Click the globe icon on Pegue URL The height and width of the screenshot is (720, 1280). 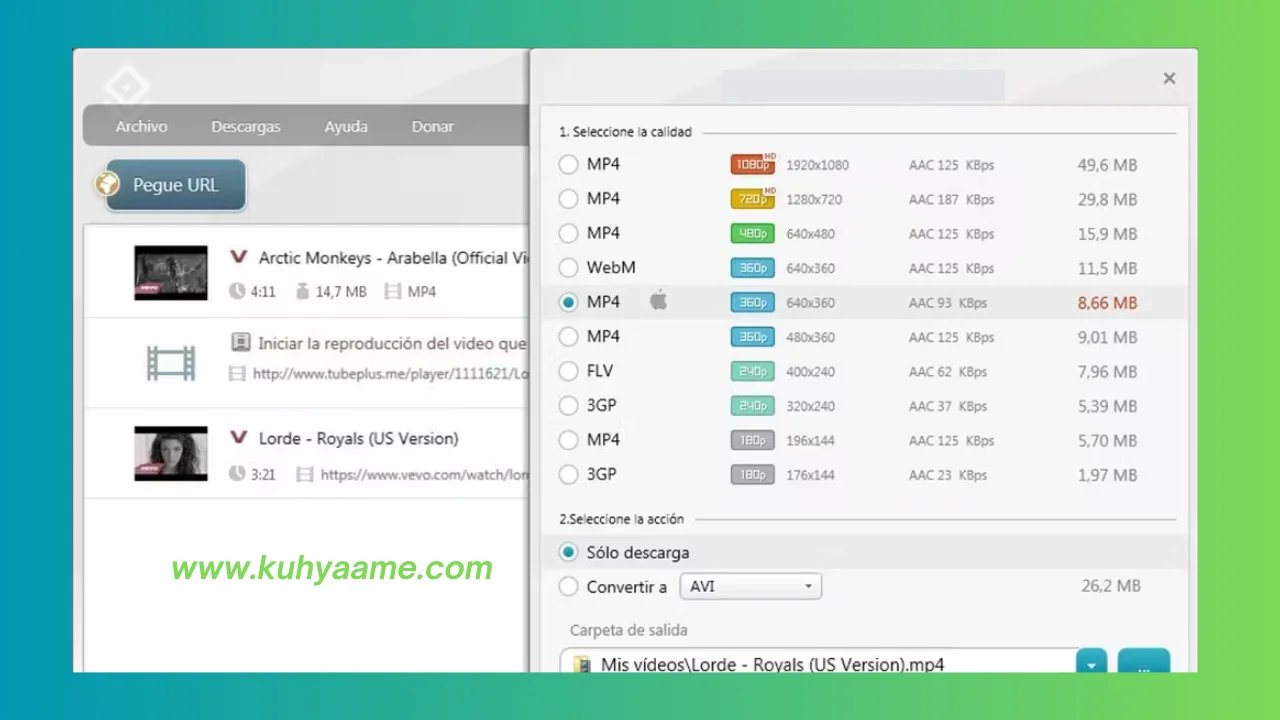[107, 184]
